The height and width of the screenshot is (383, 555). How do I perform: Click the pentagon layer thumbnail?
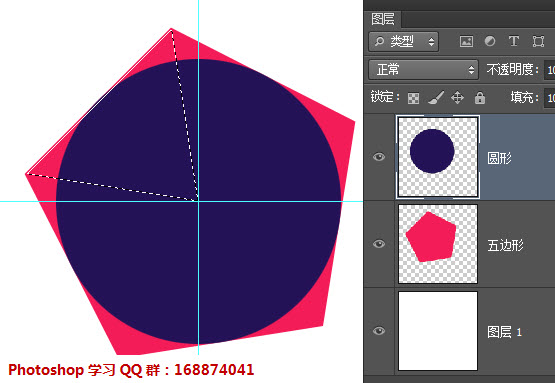[438, 244]
